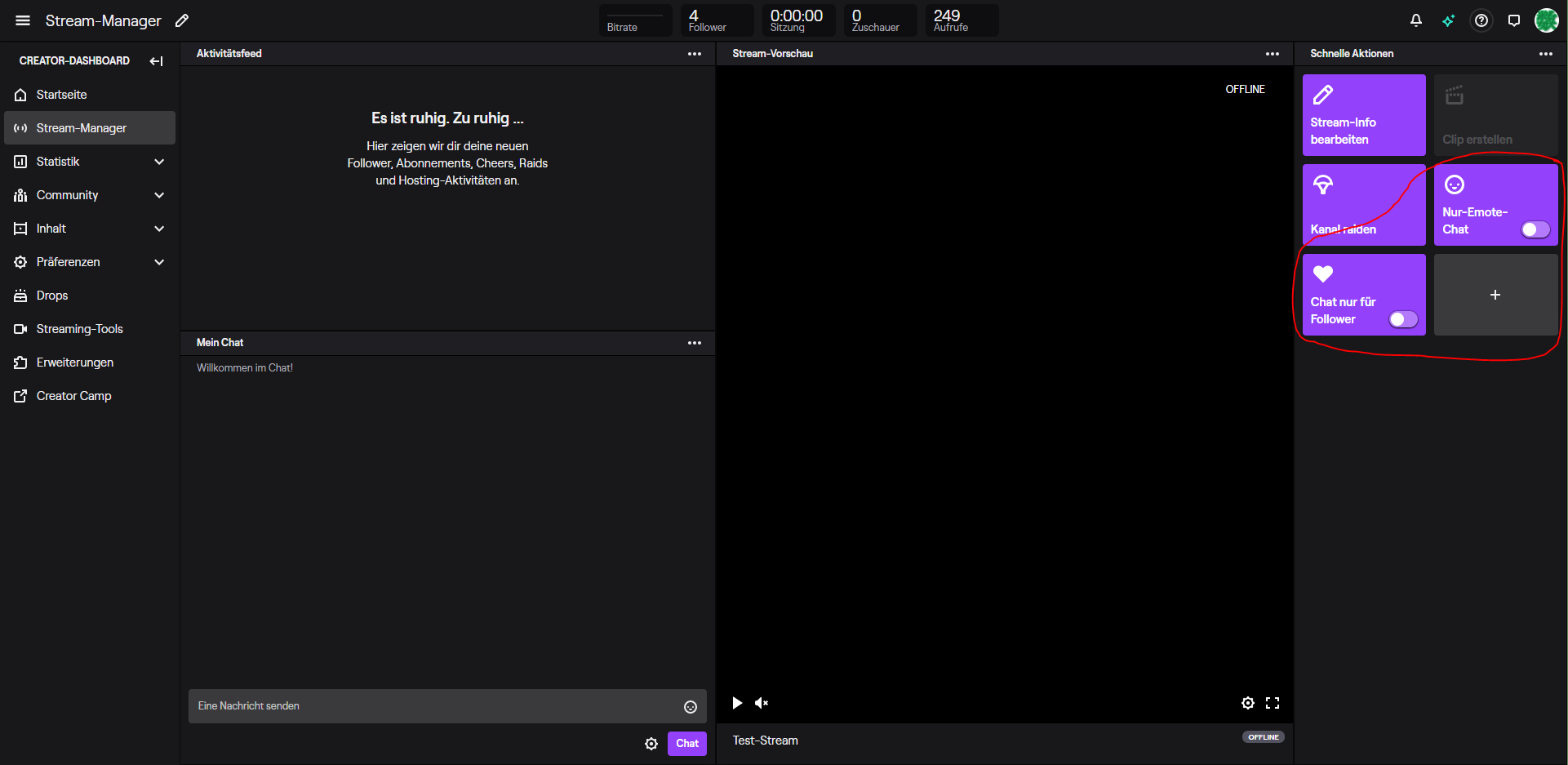Click the Follower count stat
The height and width of the screenshot is (765, 1568).
(x=717, y=20)
